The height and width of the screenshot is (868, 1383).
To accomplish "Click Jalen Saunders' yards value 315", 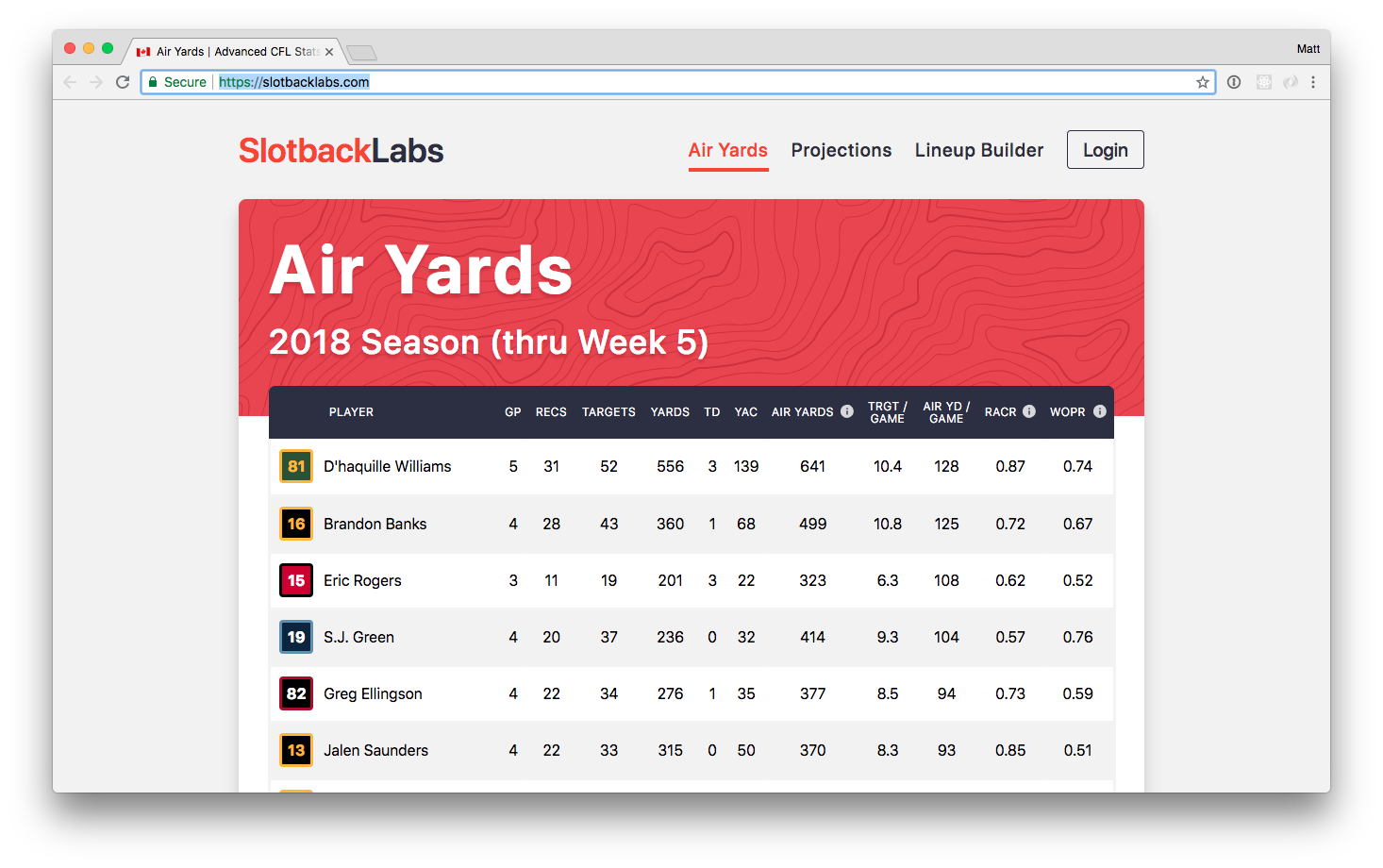I will coord(671,750).
